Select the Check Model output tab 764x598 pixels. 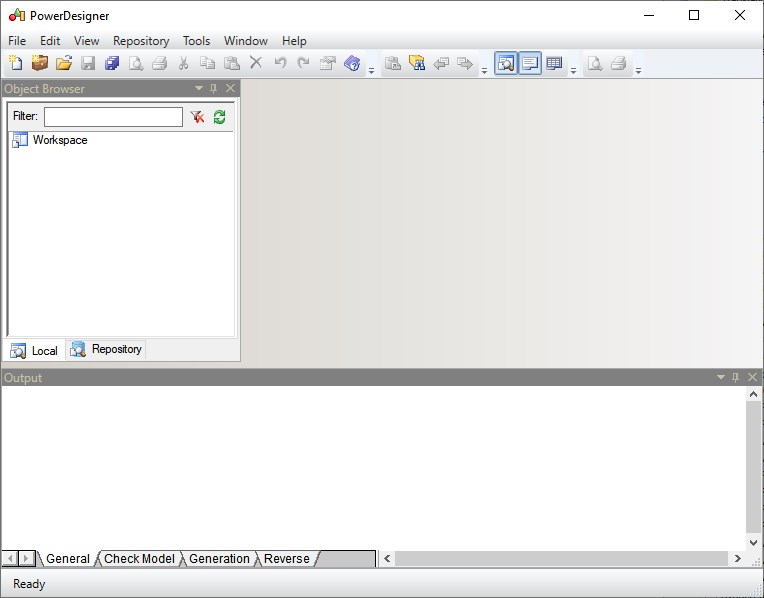coord(139,559)
